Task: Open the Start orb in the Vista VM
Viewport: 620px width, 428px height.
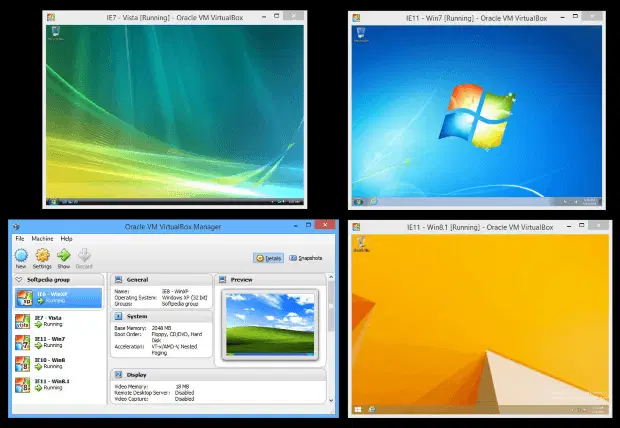Action: pyautogui.click(x=53, y=201)
